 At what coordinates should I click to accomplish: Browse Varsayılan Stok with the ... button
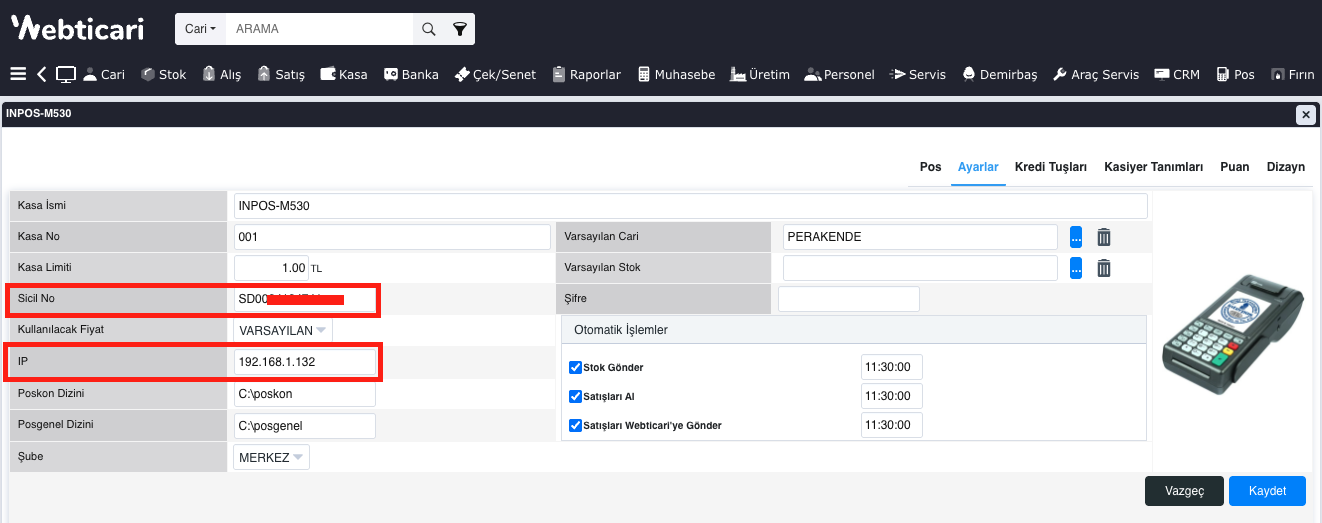point(1076,268)
